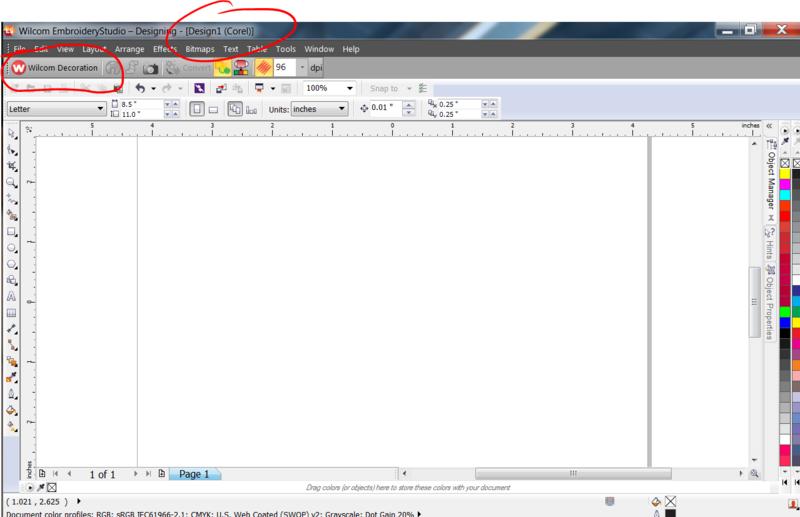Select the Smart Fill tool
This screenshot has height=517, width=800.
coord(11,215)
